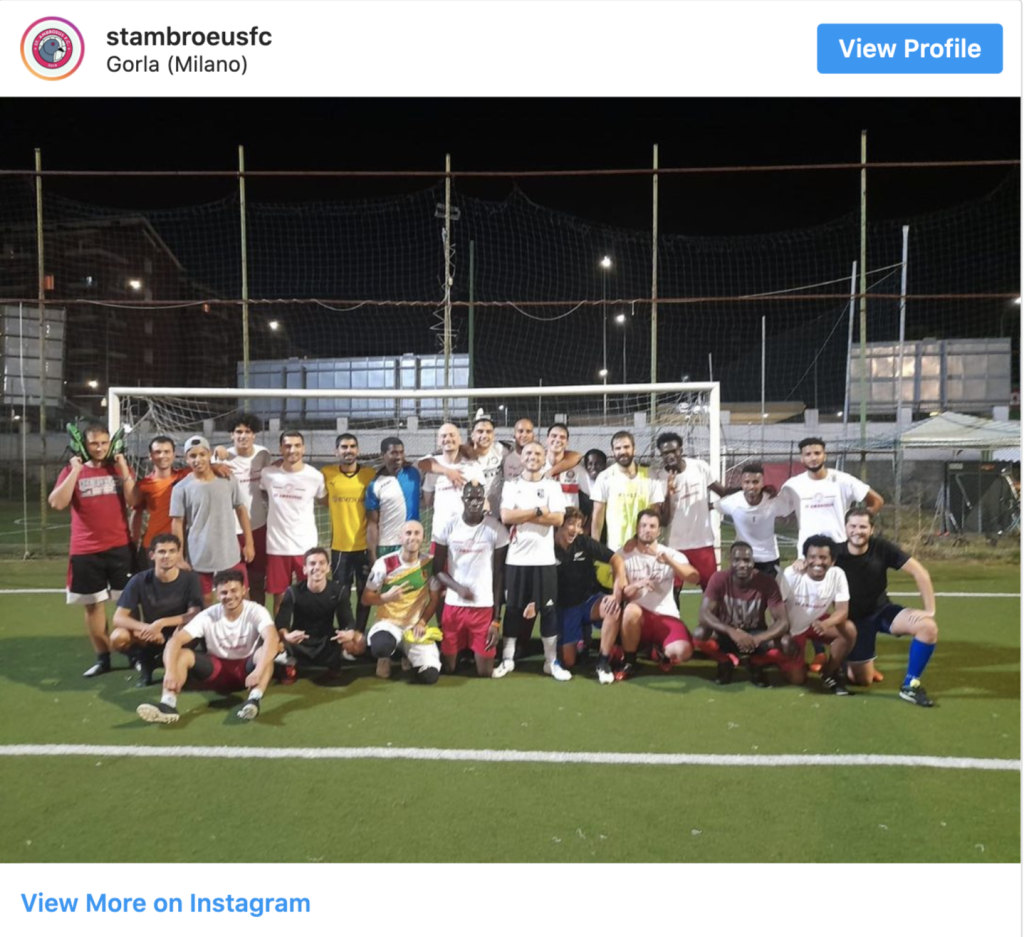This screenshot has width=1024, height=937.
Task: Click the blue View Profile button
Action: (x=909, y=49)
